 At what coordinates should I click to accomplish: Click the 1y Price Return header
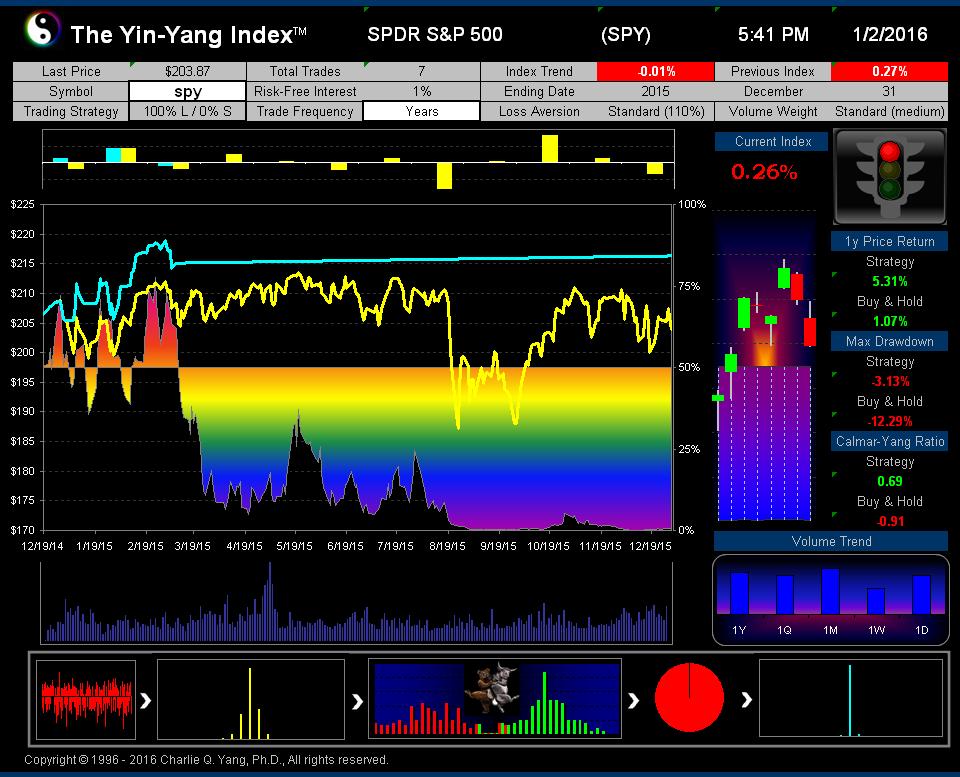coord(889,241)
